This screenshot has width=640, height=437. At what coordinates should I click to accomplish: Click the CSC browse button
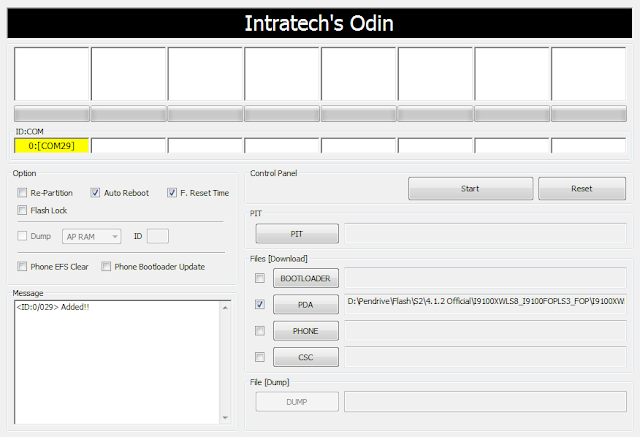(306, 357)
